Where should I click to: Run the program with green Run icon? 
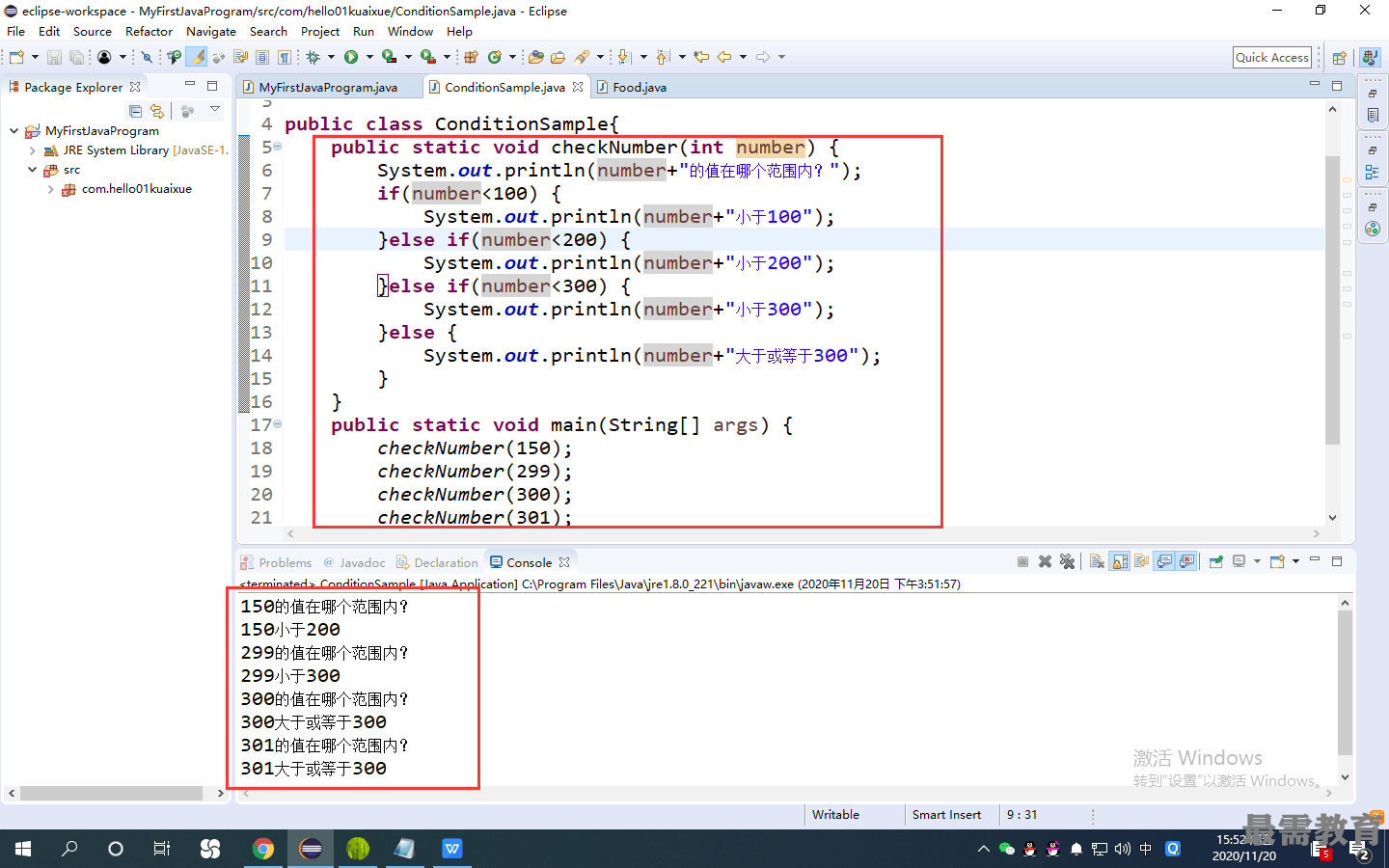click(x=350, y=57)
